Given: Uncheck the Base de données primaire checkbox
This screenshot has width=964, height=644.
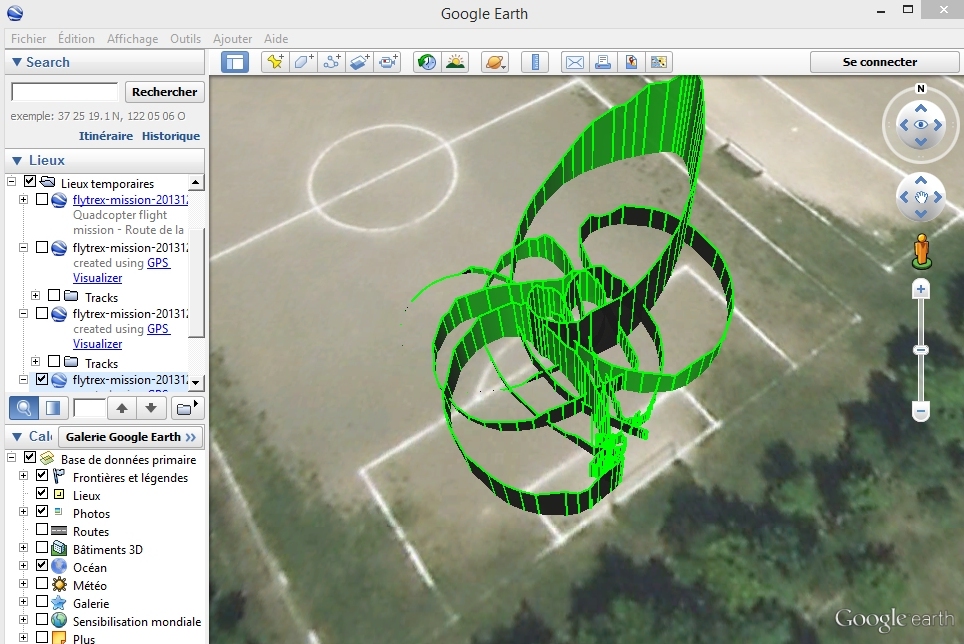Looking at the screenshot, I should pos(30,457).
